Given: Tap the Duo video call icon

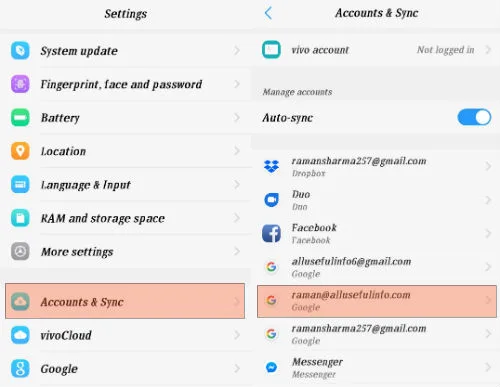Looking at the screenshot, I should tap(271, 200).
